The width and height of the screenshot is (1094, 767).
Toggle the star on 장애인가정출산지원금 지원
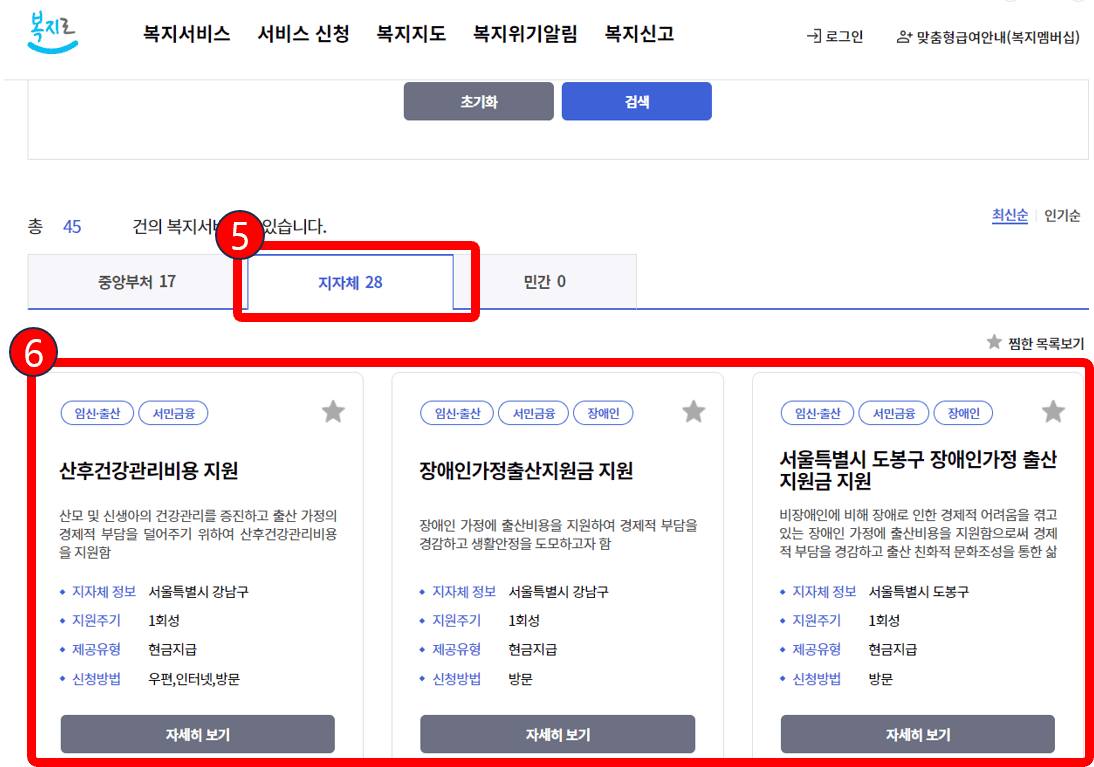pos(693,411)
